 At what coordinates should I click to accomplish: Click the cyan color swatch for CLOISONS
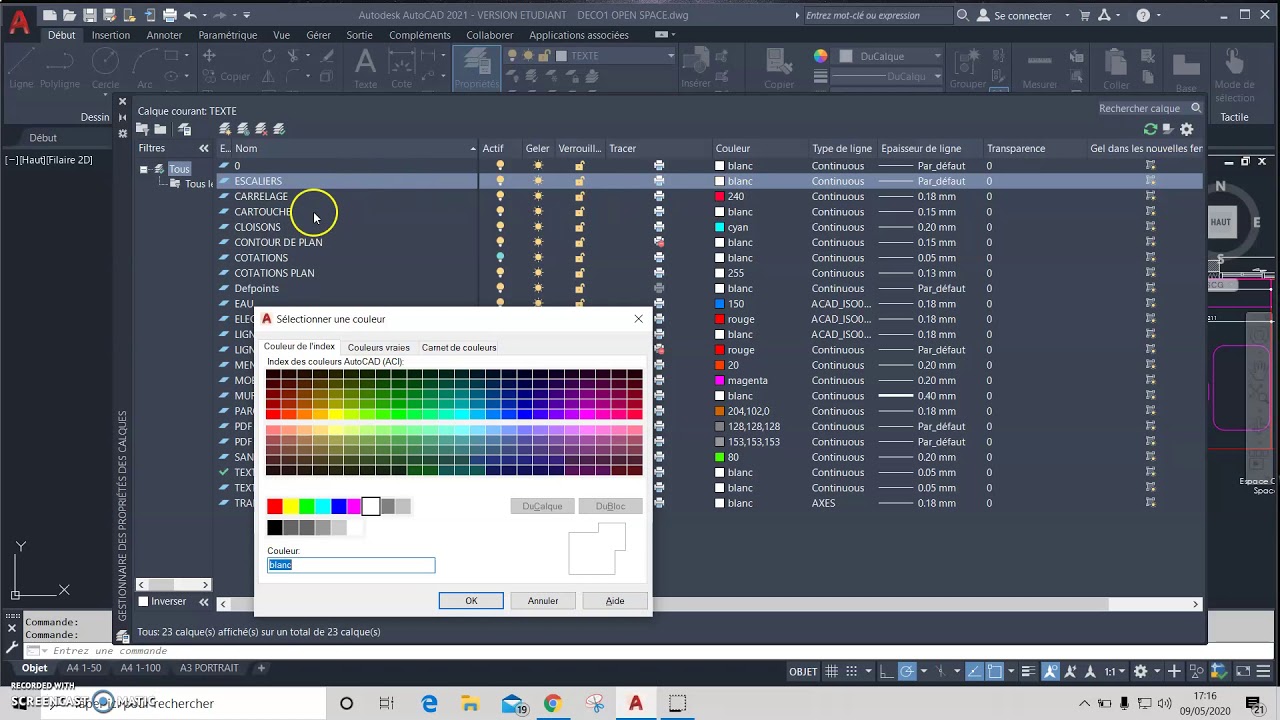[720, 227]
